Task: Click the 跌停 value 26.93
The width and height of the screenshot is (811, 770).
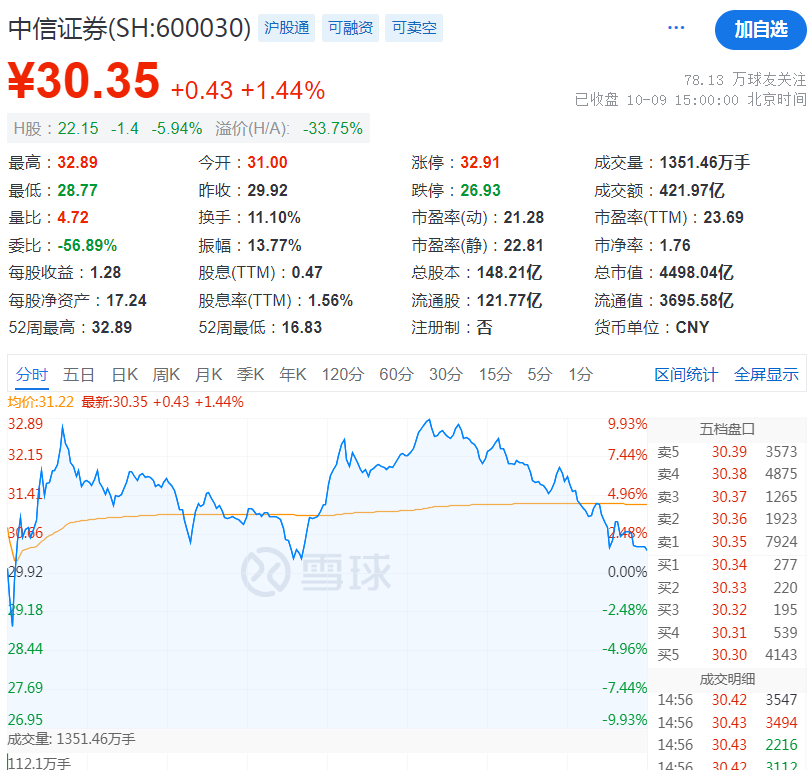Action: pos(480,190)
